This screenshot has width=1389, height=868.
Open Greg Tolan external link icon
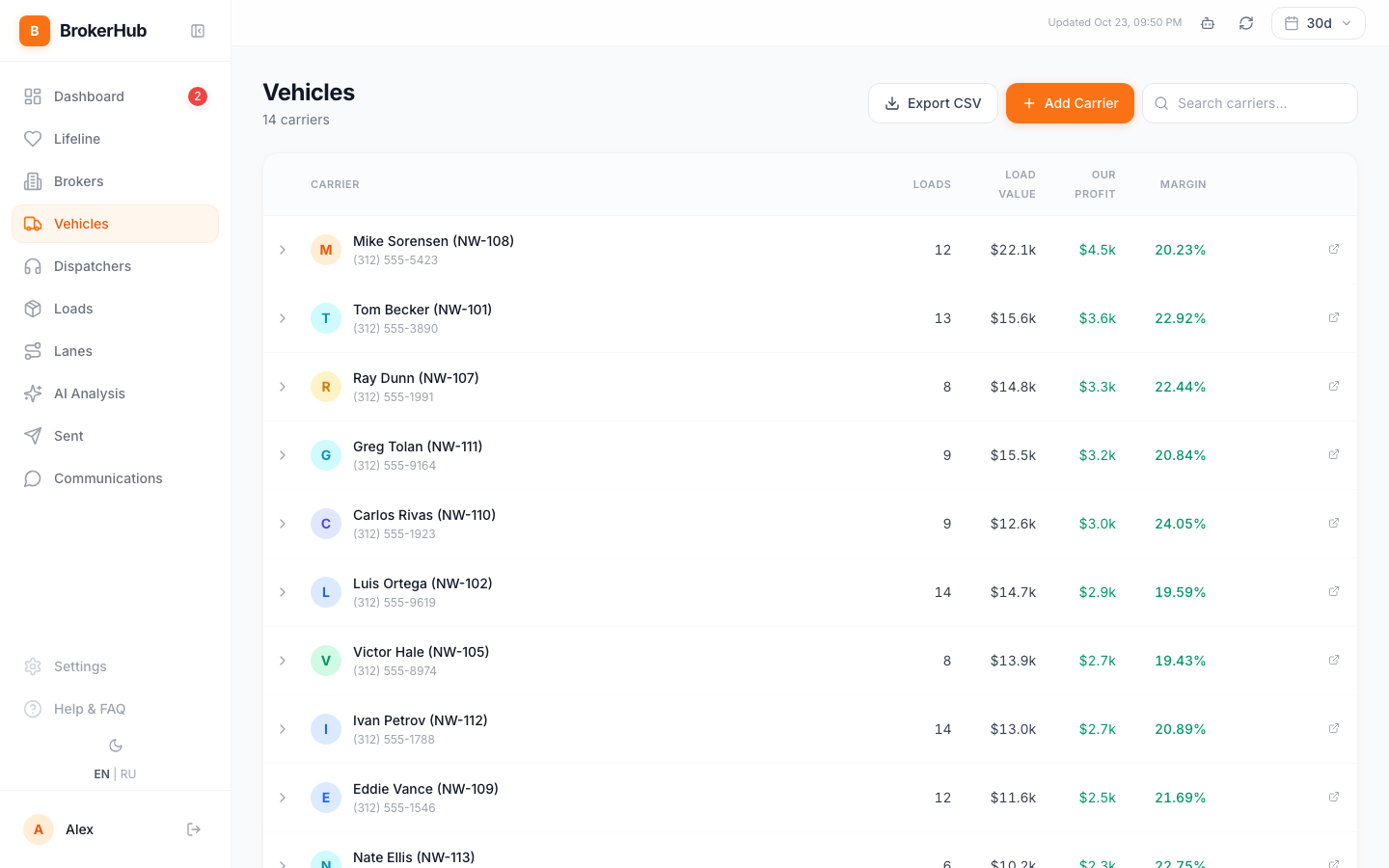click(x=1334, y=455)
